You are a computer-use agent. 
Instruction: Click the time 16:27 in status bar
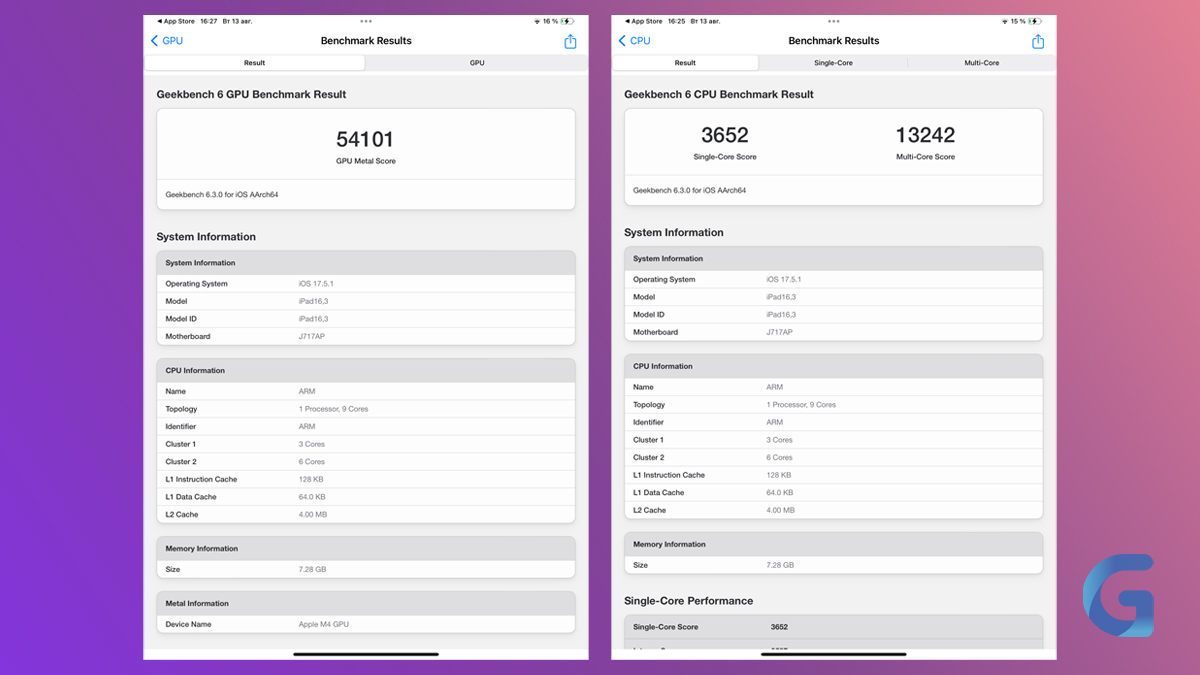click(x=211, y=21)
